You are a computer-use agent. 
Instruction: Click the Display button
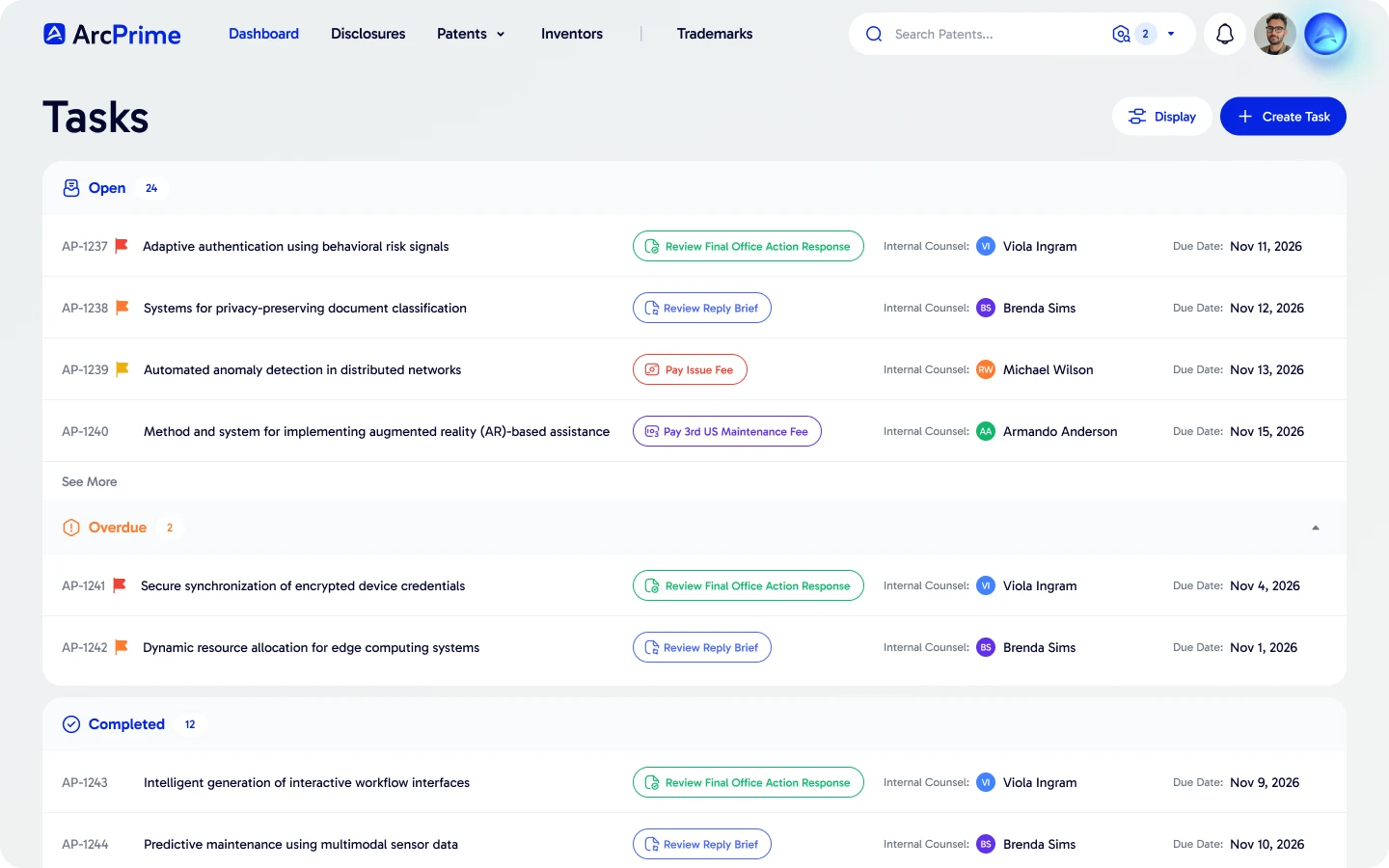click(x=1162, y=117)
